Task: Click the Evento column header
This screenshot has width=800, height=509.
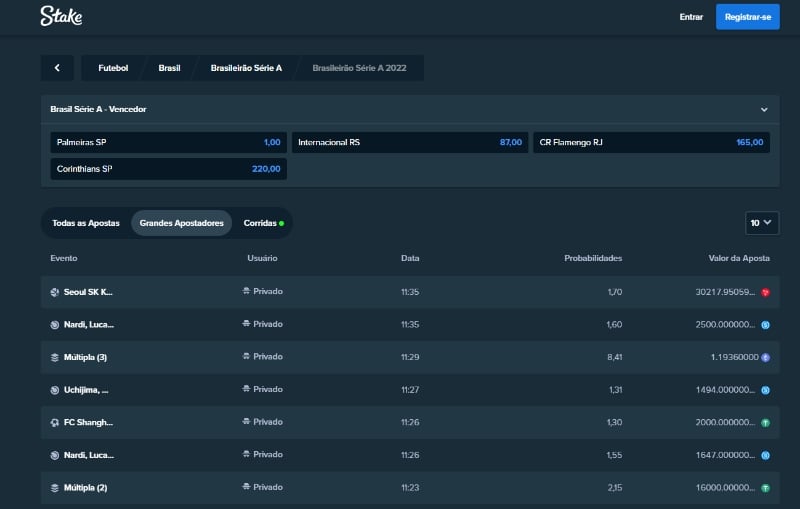Action: pos(64,258)
